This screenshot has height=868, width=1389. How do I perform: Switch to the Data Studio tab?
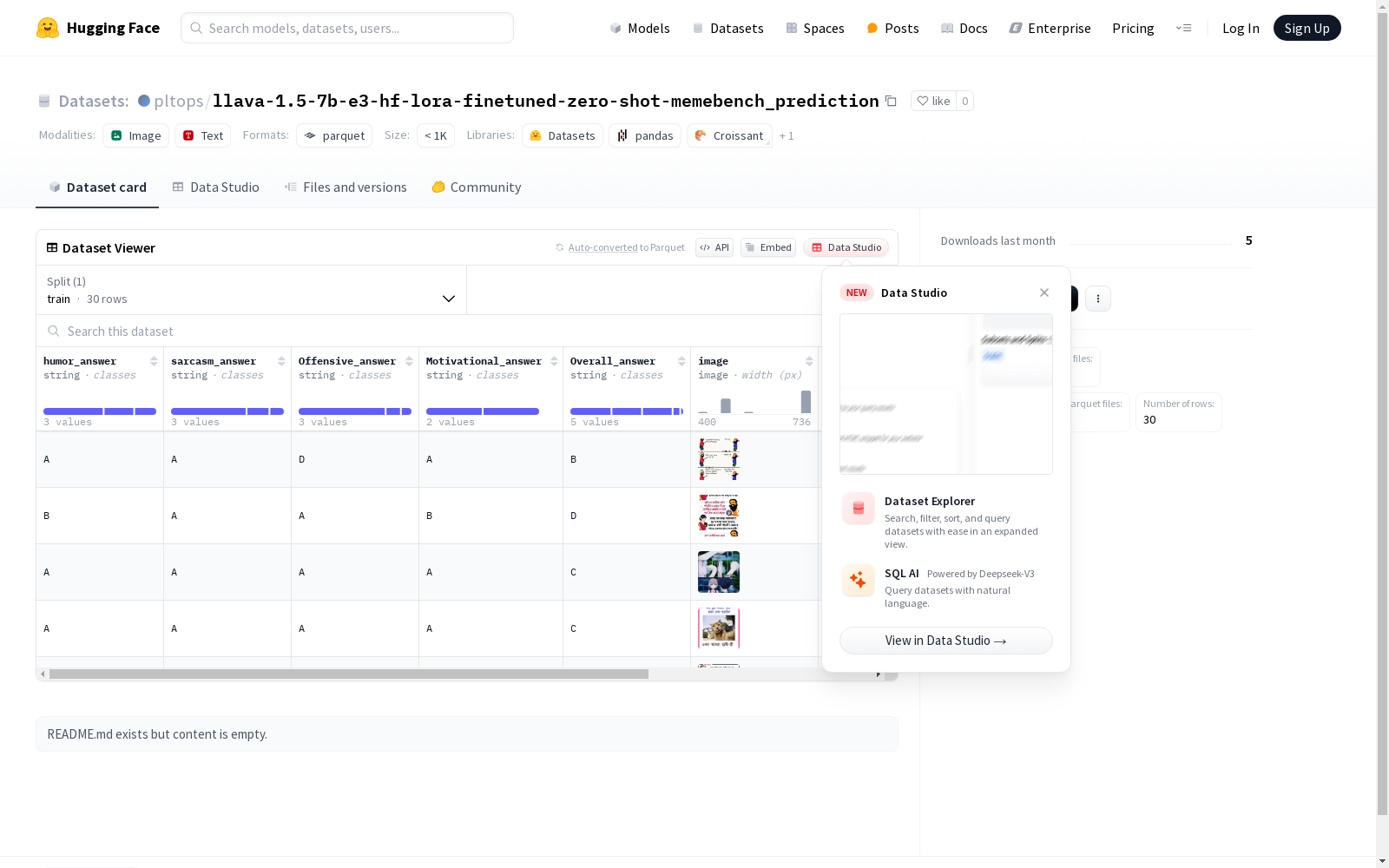[216, 187]
